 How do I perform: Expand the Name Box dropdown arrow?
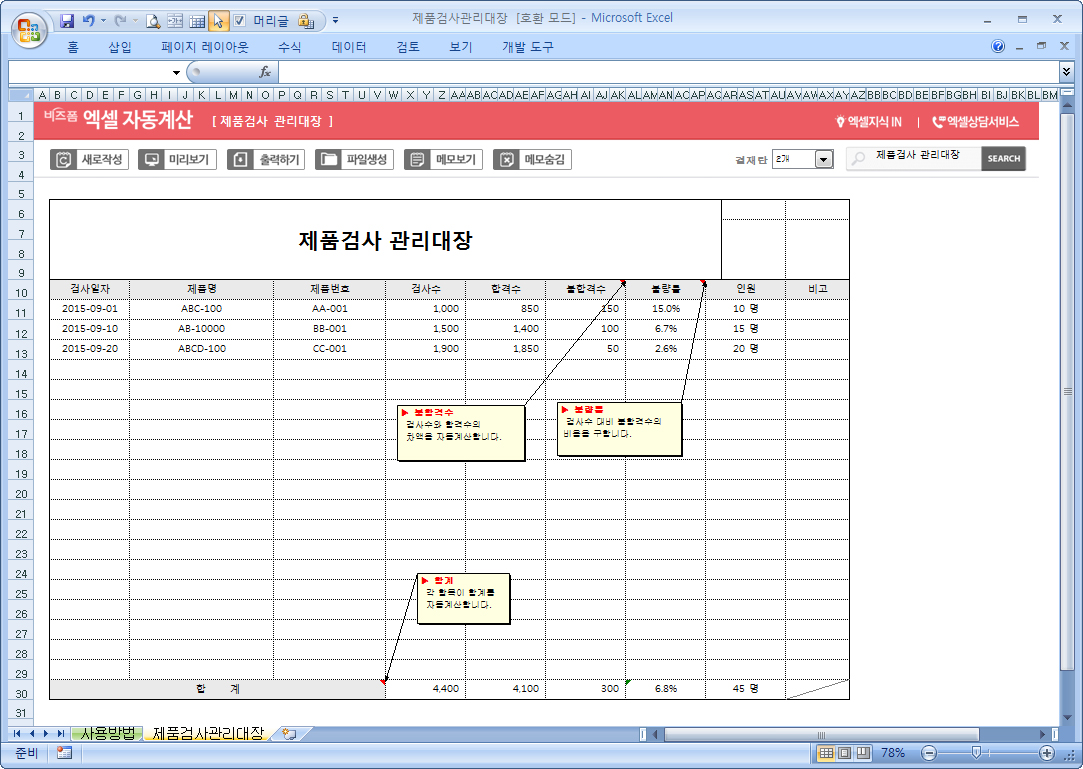[x=176, y=73]
